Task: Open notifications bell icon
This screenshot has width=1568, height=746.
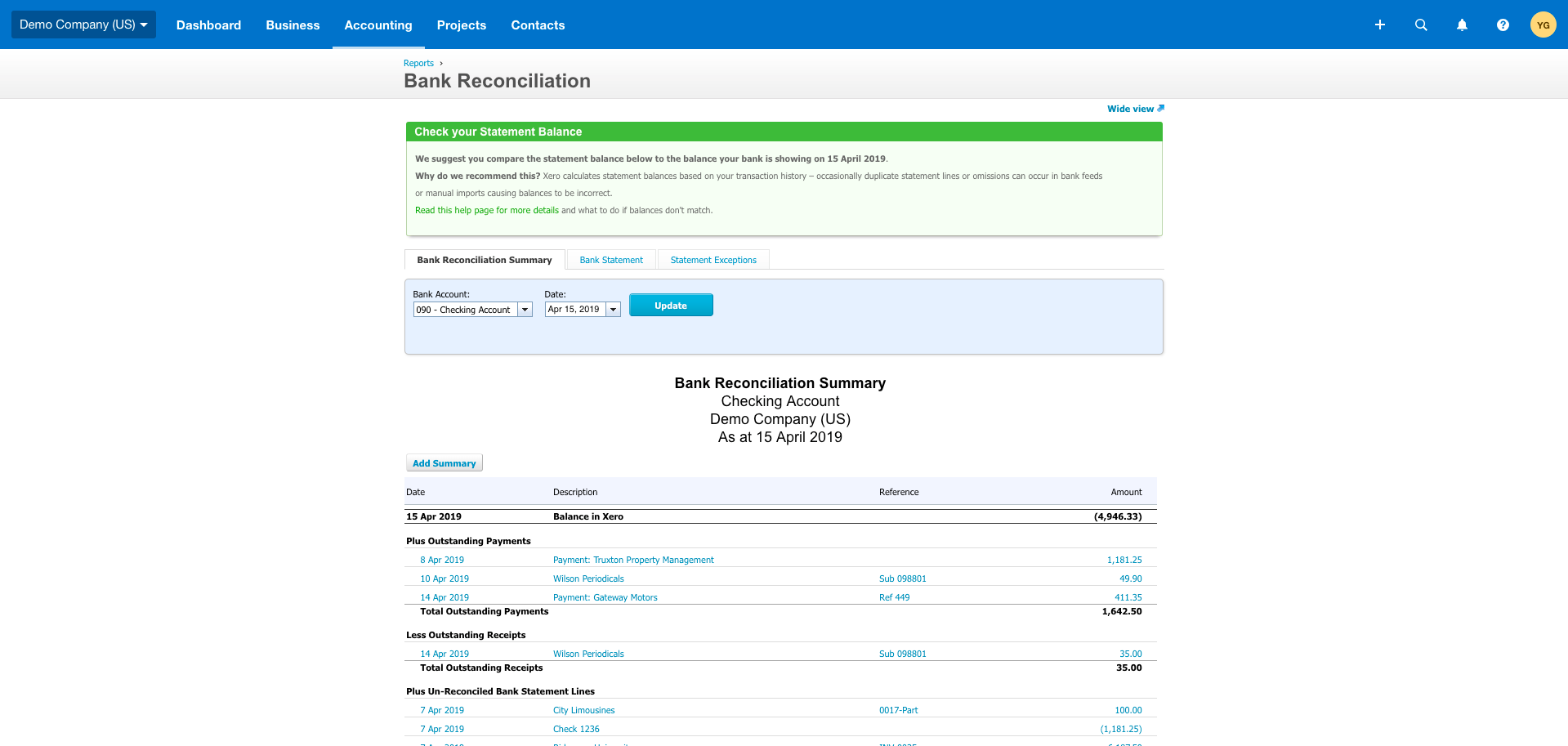Action: click(x=1462, y=25)
